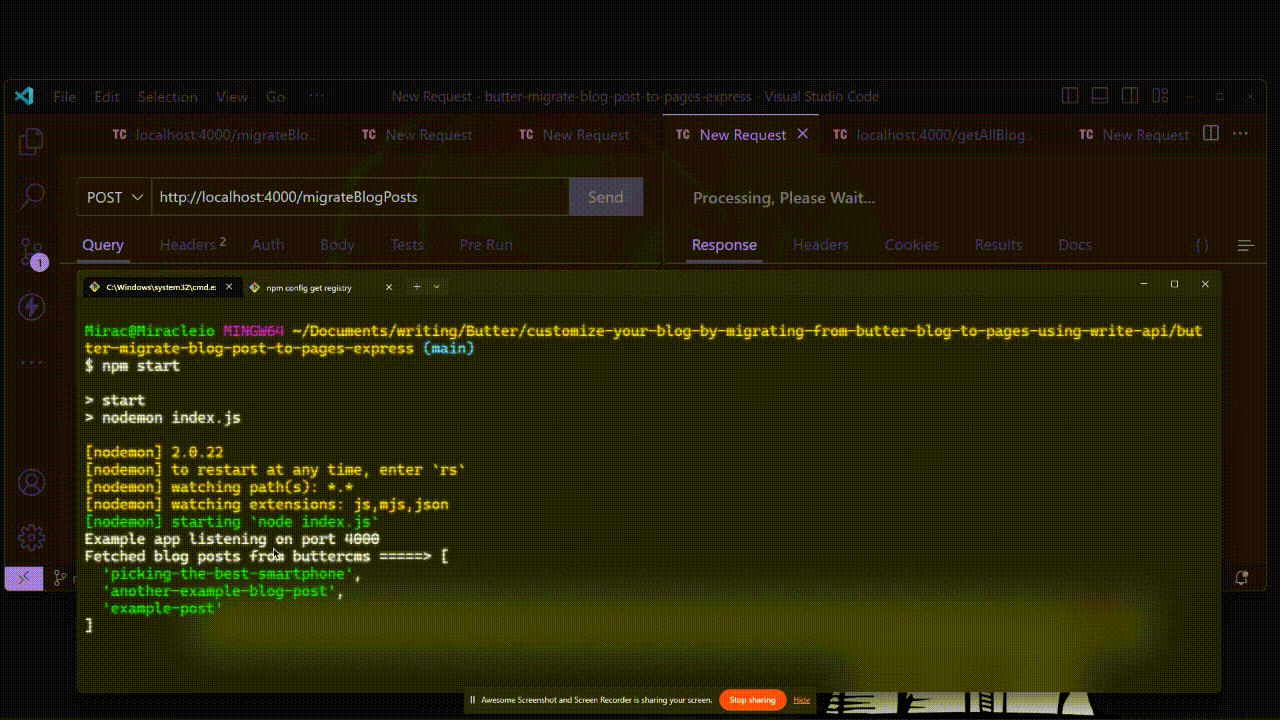Select the Body request tab
The width and height of the screenshot is (1280, 720).
(338, 245)
